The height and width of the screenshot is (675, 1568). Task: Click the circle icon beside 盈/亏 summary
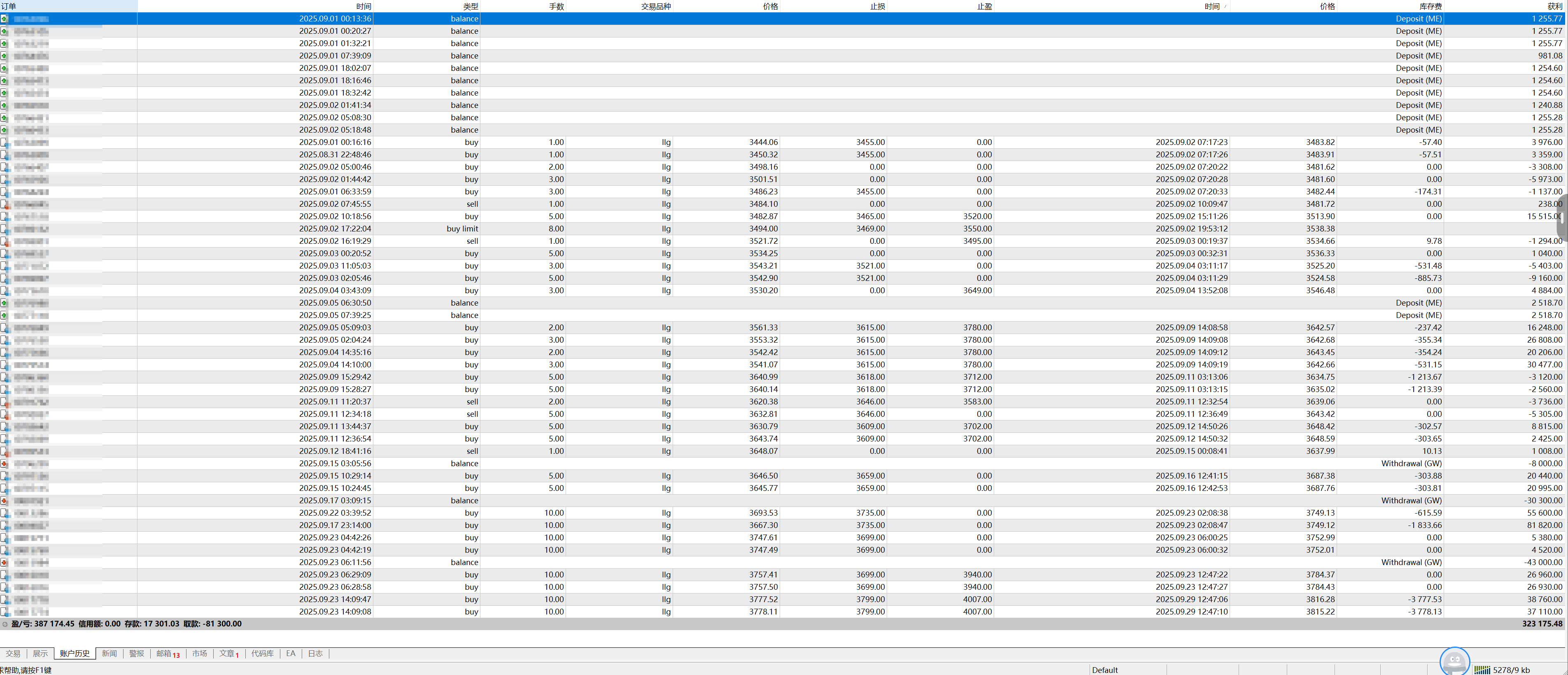(5, 624)
